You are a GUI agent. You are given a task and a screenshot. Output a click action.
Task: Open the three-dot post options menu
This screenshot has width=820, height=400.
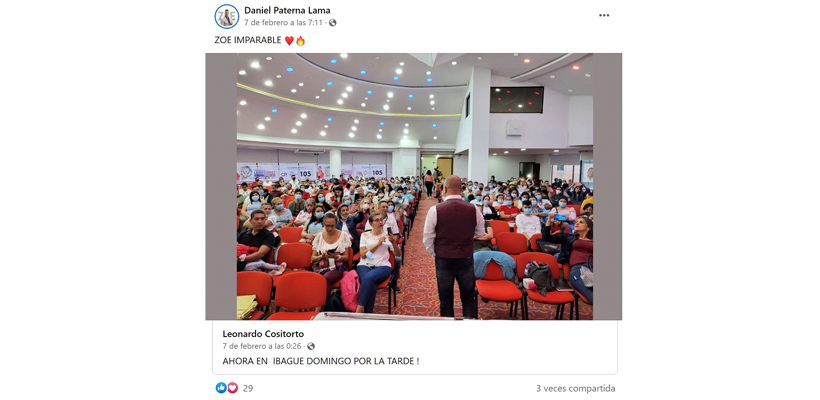tap(604, 16)
